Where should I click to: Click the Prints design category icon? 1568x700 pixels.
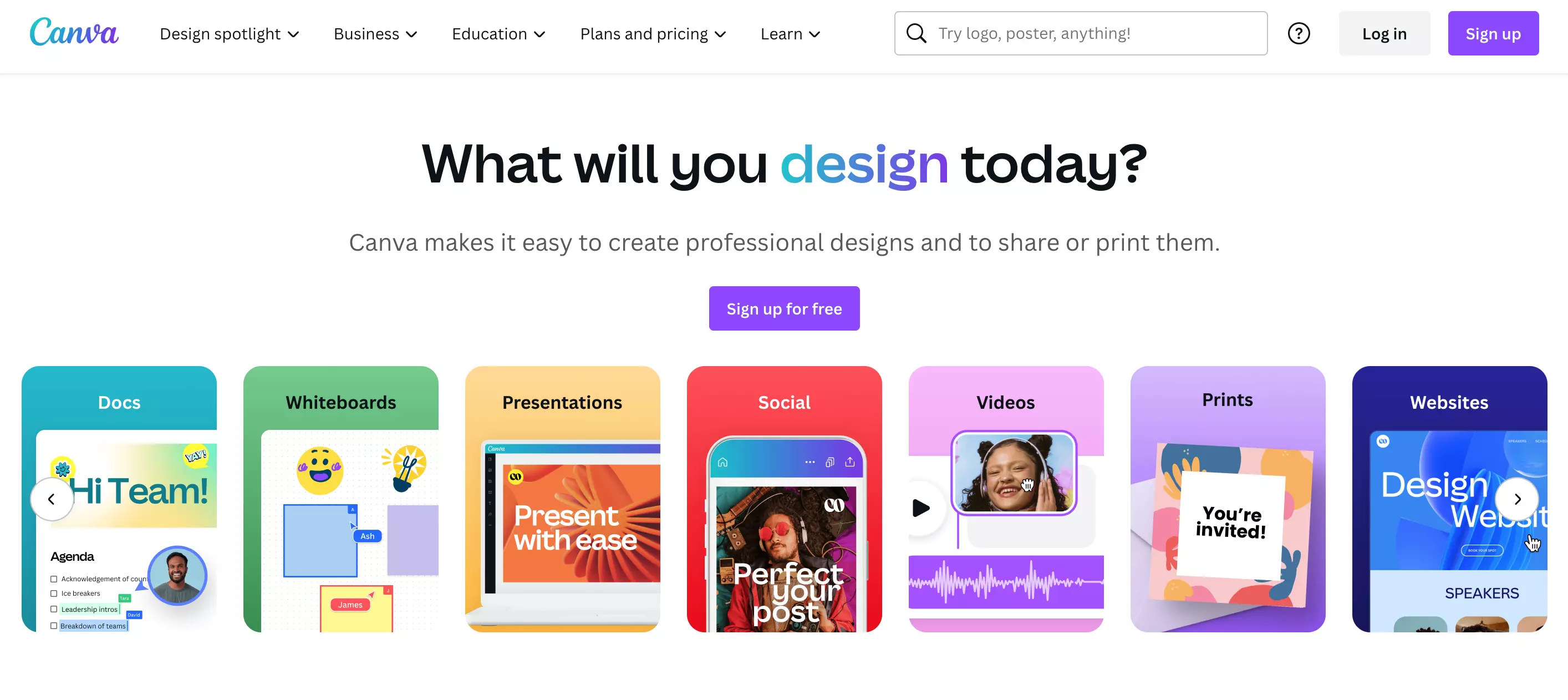coord(1228,499)
